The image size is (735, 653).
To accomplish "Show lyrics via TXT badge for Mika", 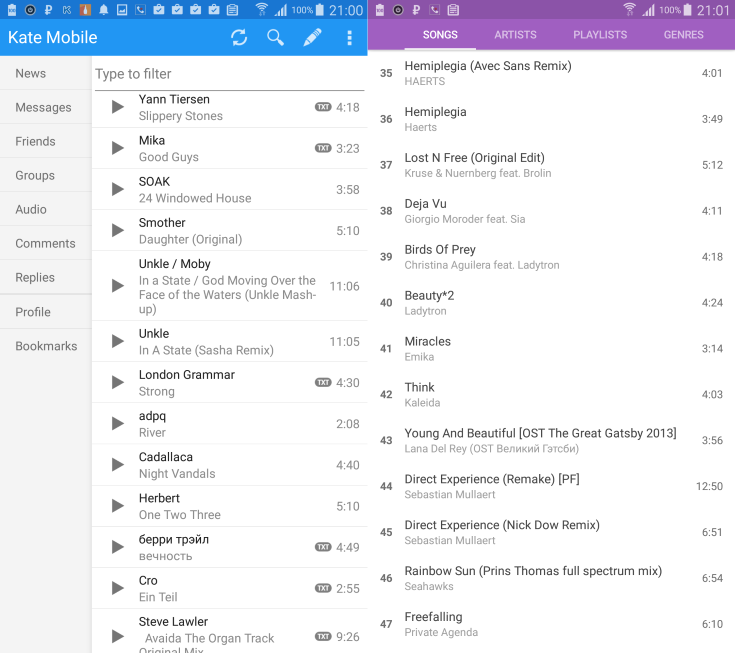I will point(323,148).
